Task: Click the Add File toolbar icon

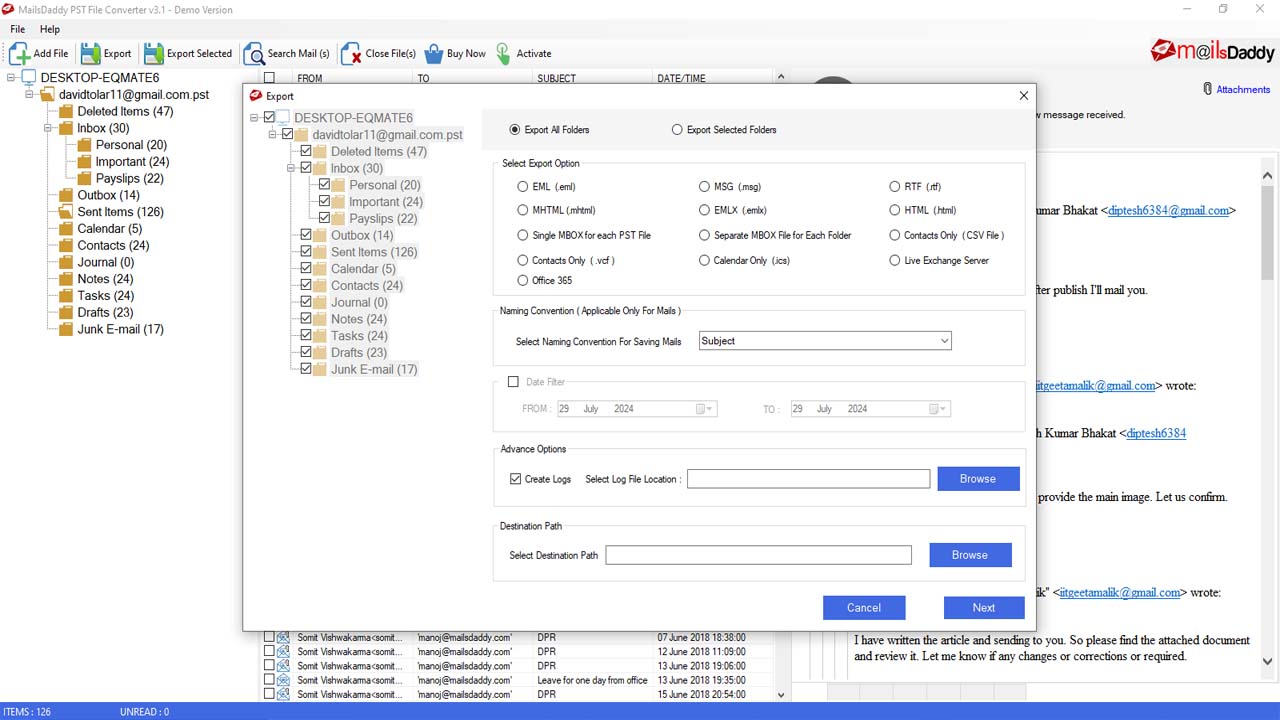Action: click(21, 54)
